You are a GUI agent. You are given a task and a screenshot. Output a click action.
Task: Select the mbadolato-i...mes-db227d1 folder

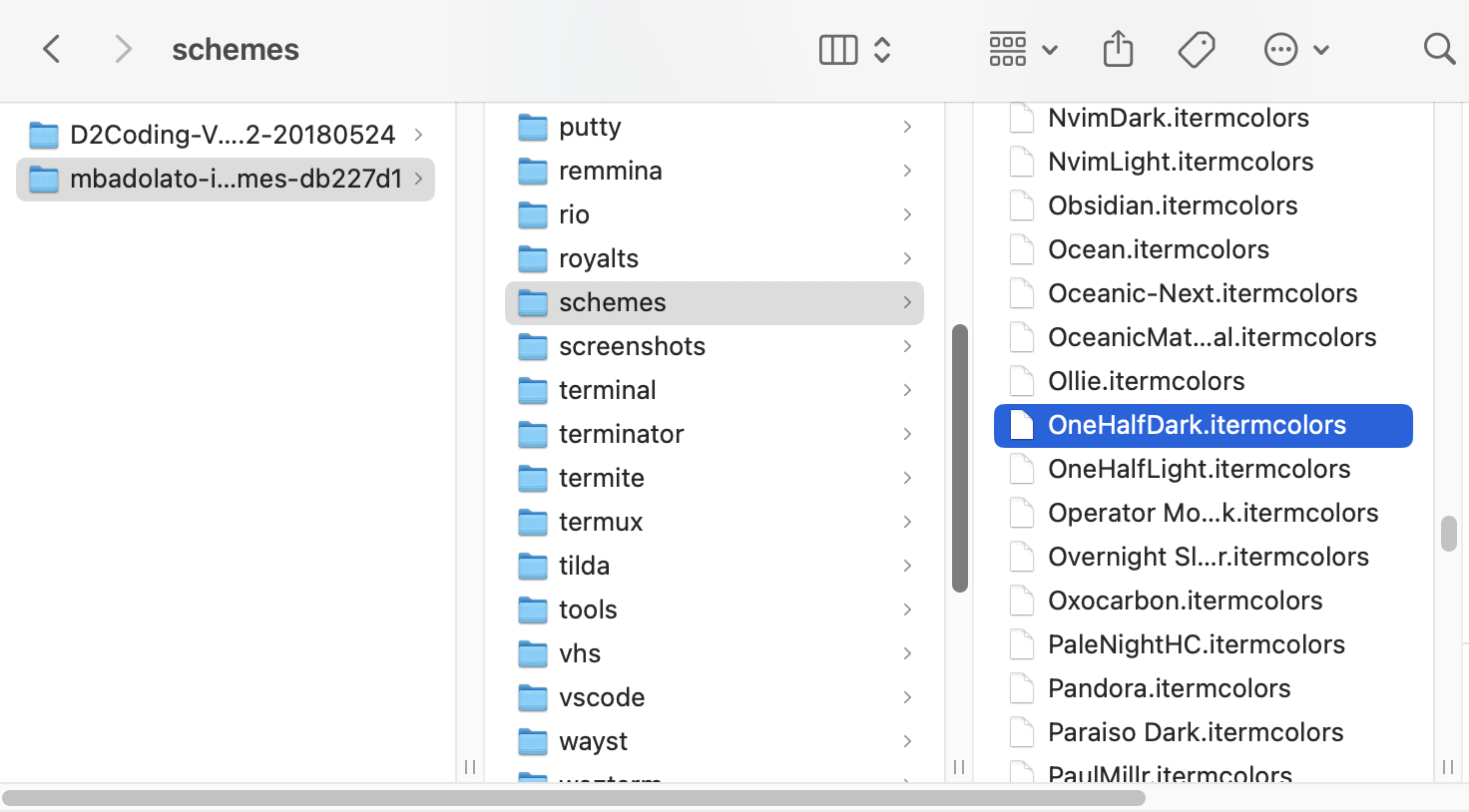click(226, 179)
